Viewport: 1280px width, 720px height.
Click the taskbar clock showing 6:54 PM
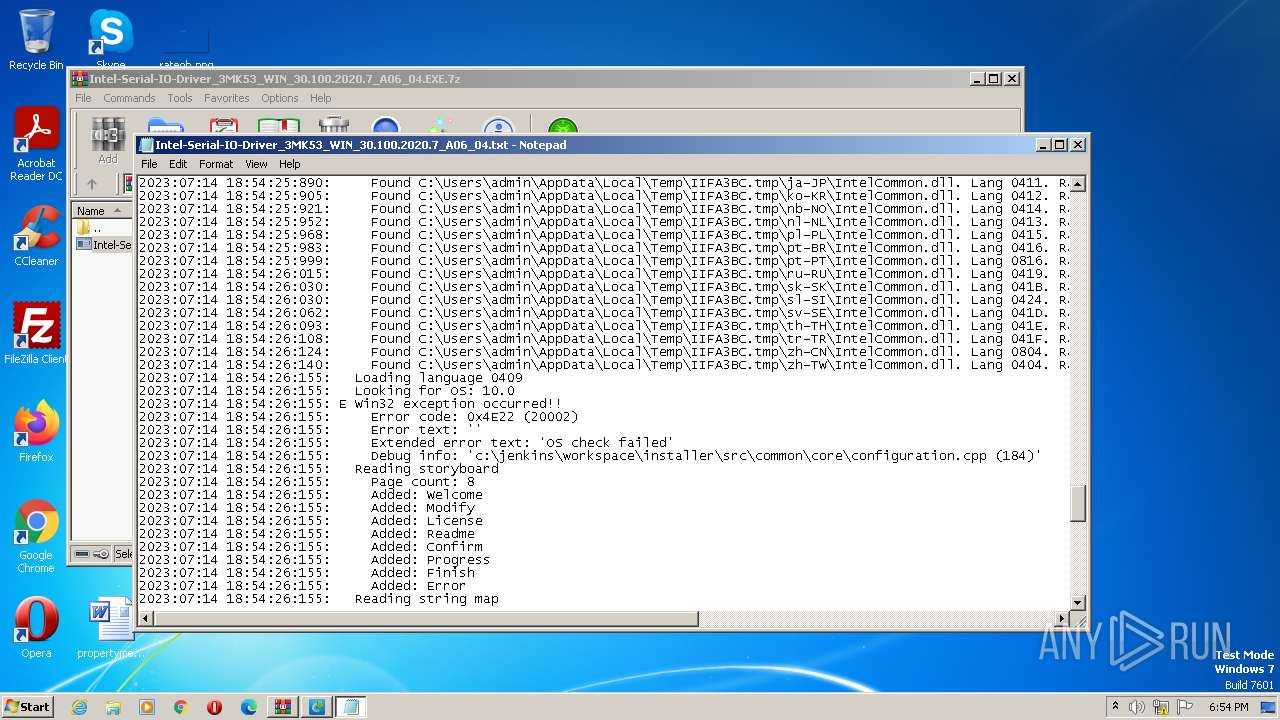coord(1228,707)
